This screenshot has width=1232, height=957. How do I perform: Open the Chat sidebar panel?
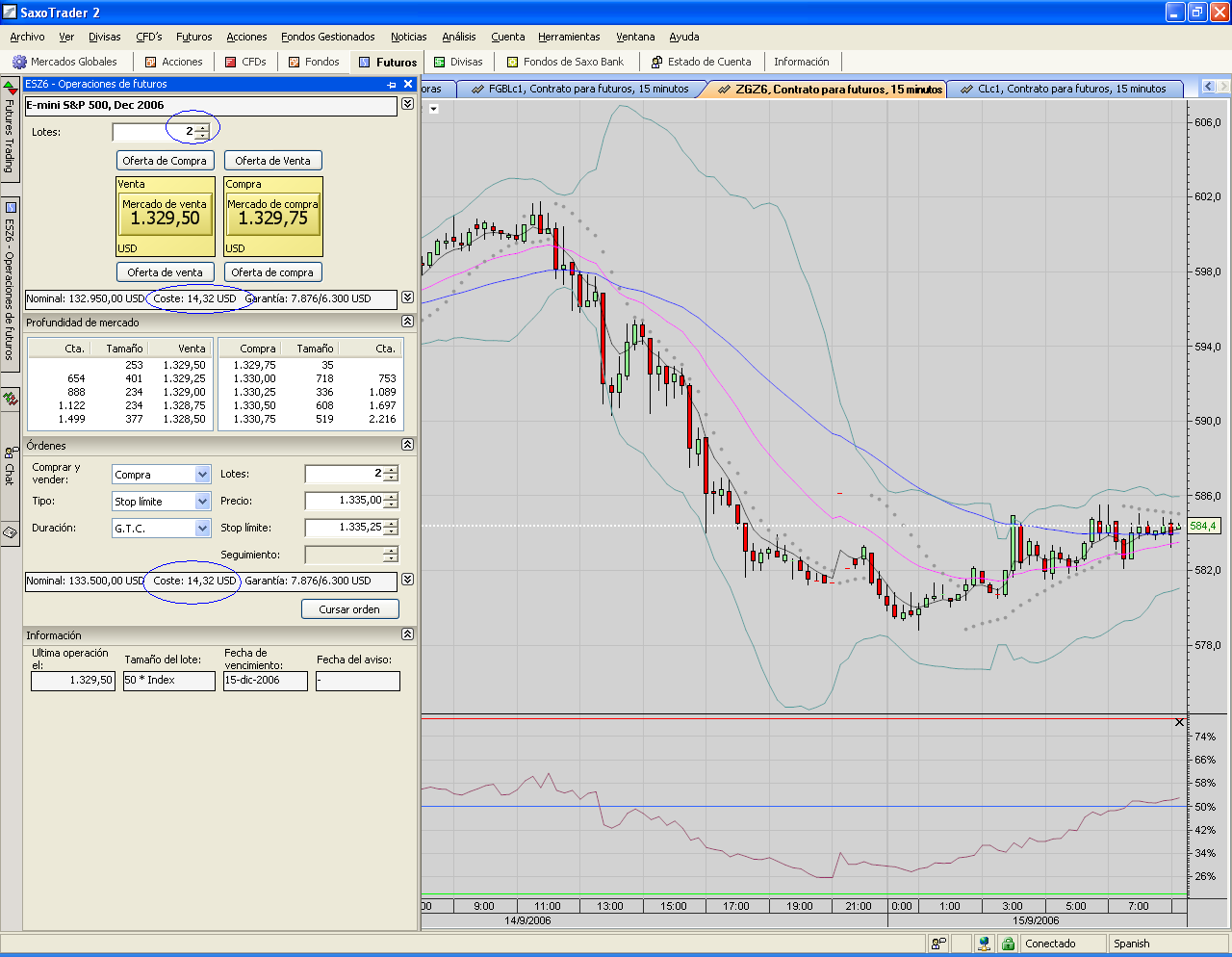(x=10, y=465)
